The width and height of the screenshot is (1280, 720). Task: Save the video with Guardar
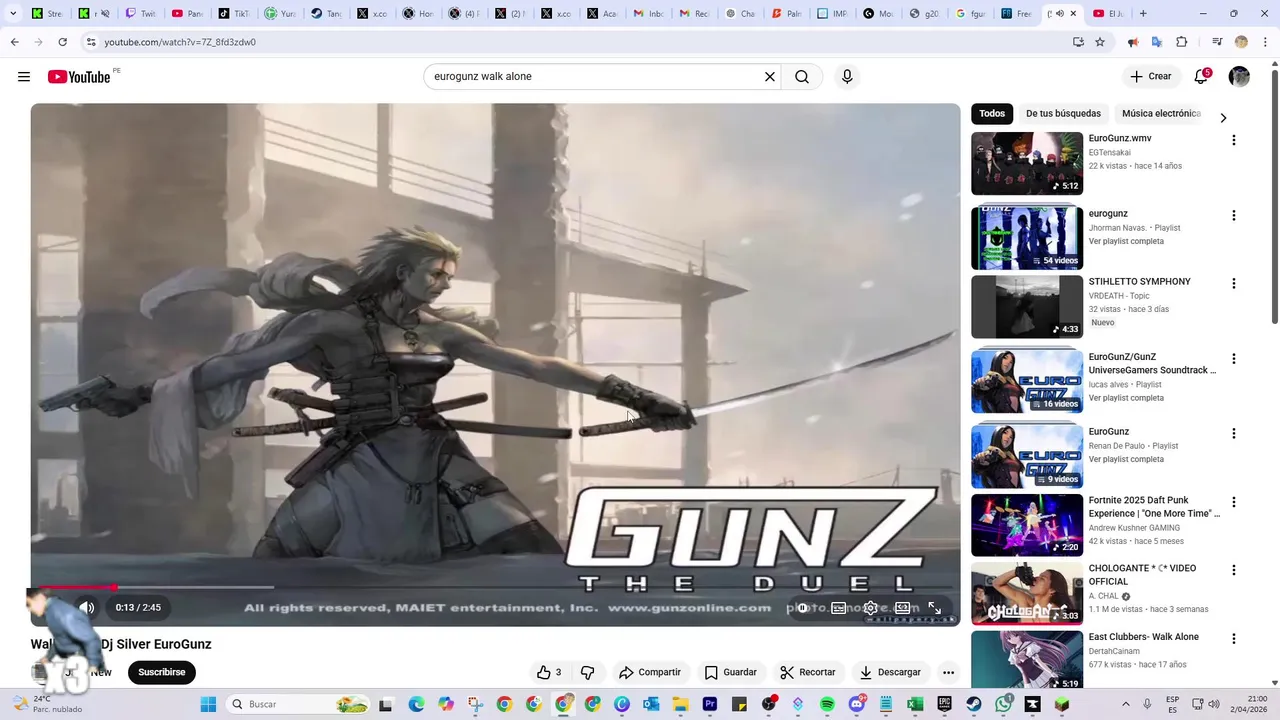(730, 672)
